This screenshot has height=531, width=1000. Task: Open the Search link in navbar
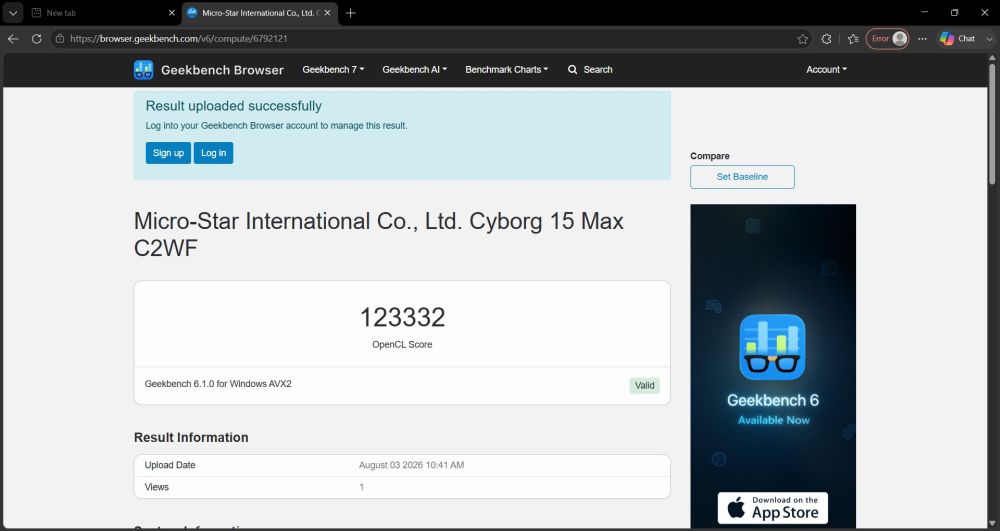click(x=590, y=69)
